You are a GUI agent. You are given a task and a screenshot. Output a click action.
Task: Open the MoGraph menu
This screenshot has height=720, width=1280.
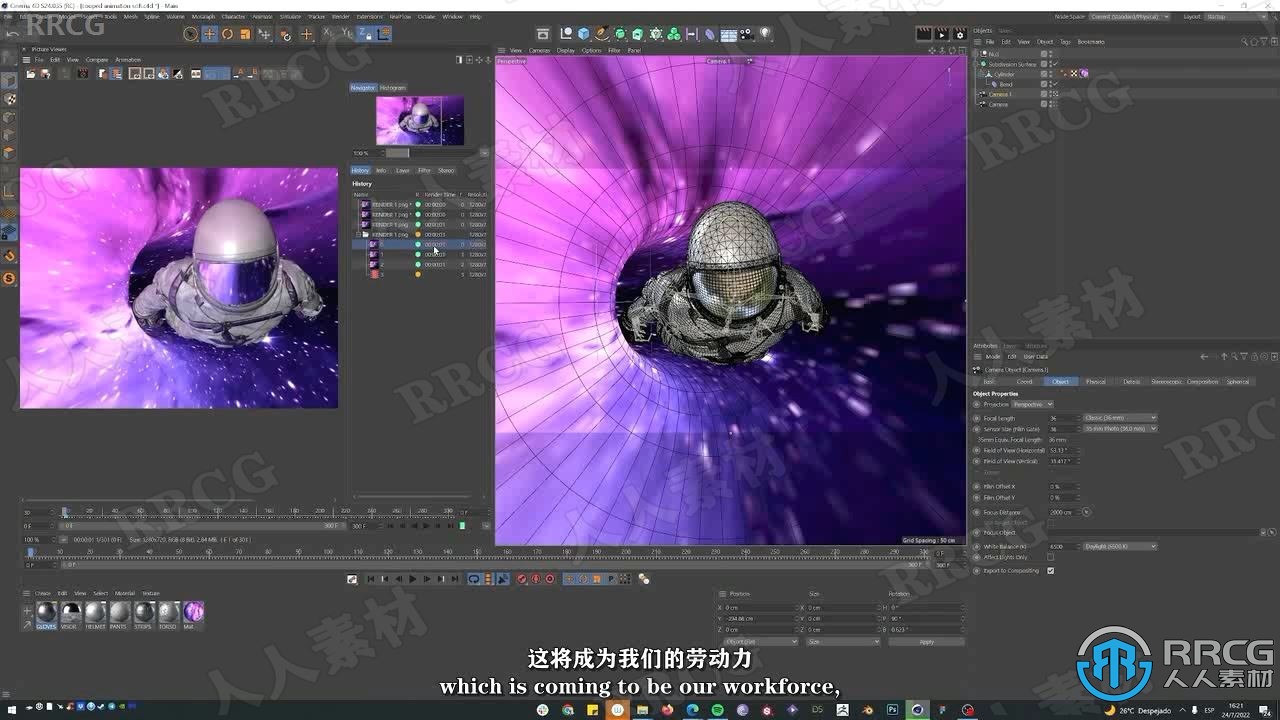[x=203, y=16]
